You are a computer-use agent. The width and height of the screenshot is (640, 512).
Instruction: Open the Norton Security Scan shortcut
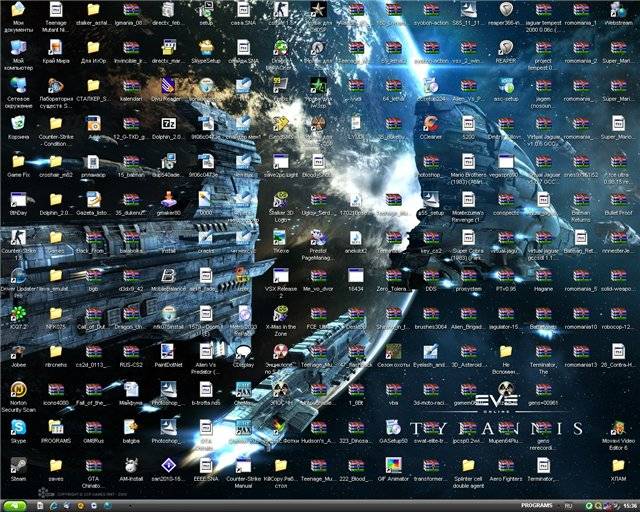coord(18,390)
